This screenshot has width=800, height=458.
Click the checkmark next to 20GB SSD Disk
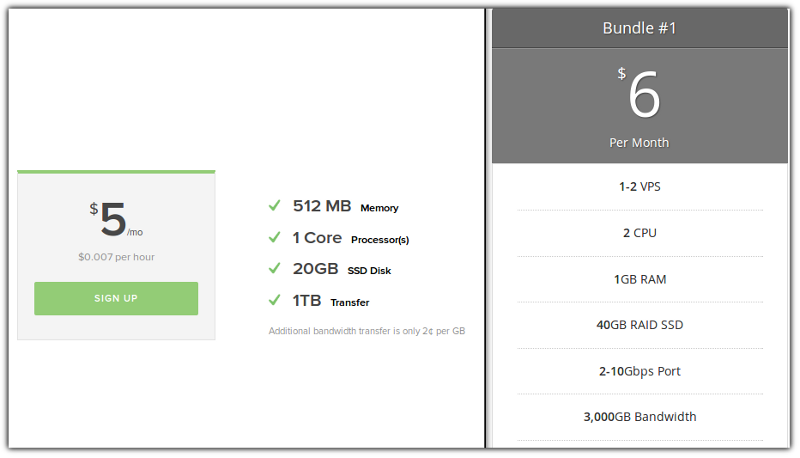tap(274, 268)
